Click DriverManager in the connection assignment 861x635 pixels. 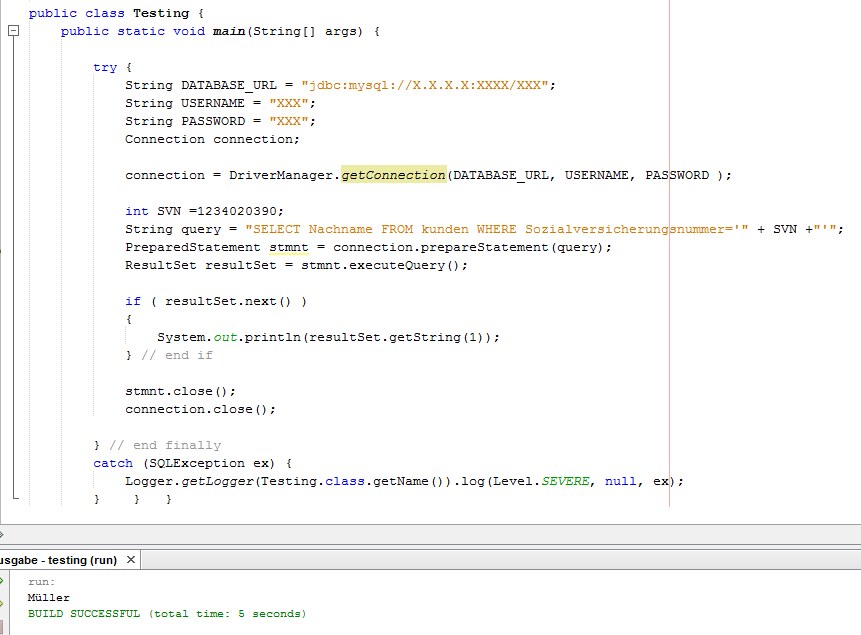[281, 175]
